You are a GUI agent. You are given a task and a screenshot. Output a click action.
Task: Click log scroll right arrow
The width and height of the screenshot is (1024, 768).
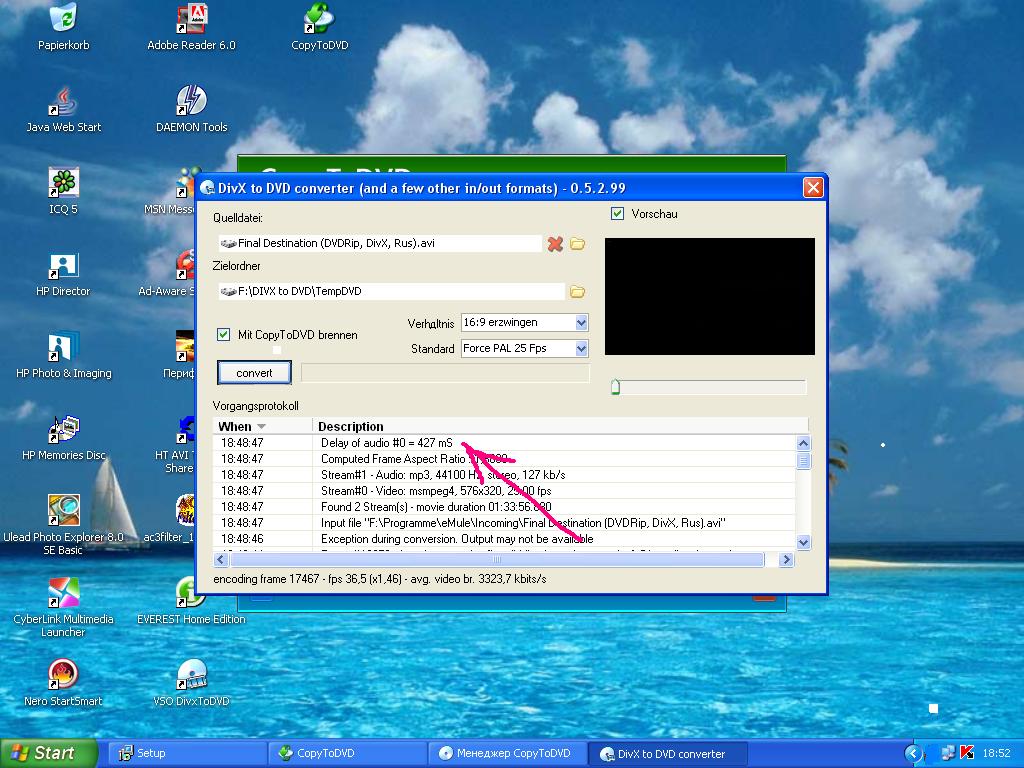(786, 560)
